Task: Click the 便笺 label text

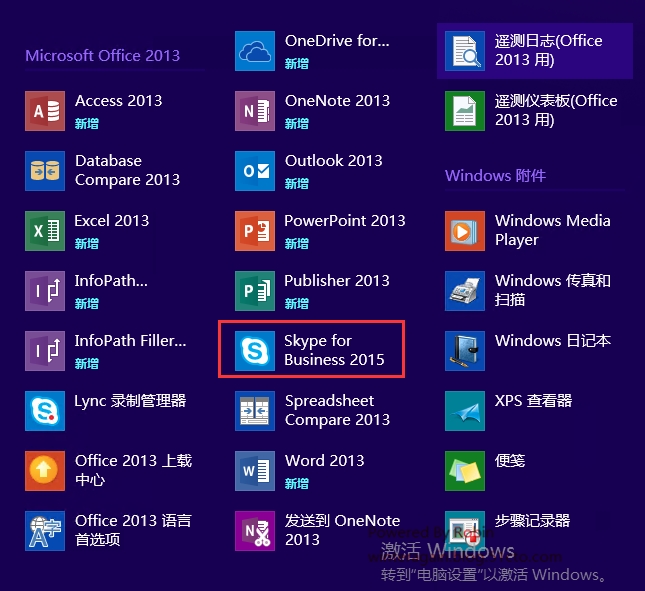Action: pyautogui.click(x=510, y=461)
